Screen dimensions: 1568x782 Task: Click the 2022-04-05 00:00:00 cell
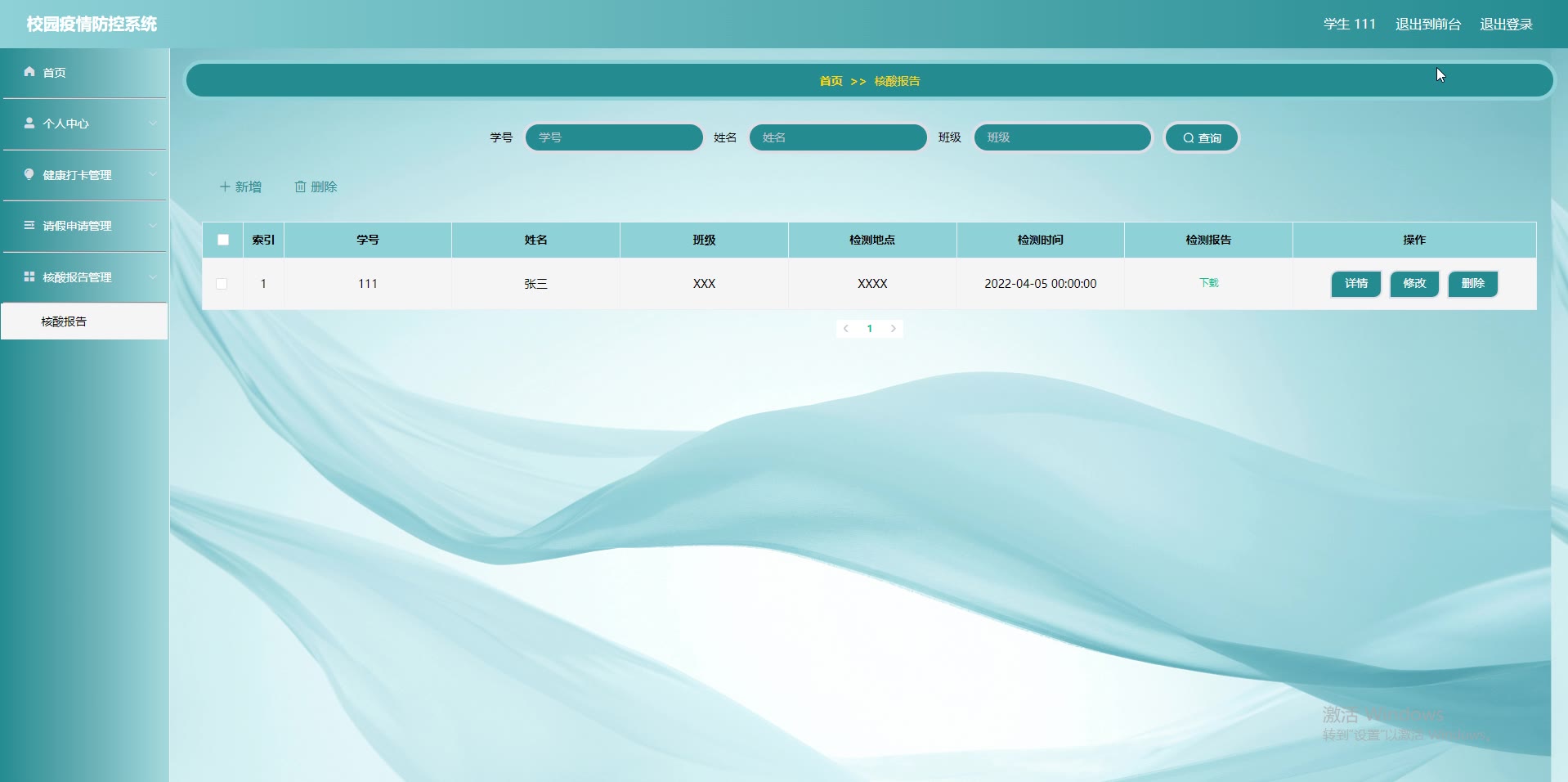point(1041,284)
